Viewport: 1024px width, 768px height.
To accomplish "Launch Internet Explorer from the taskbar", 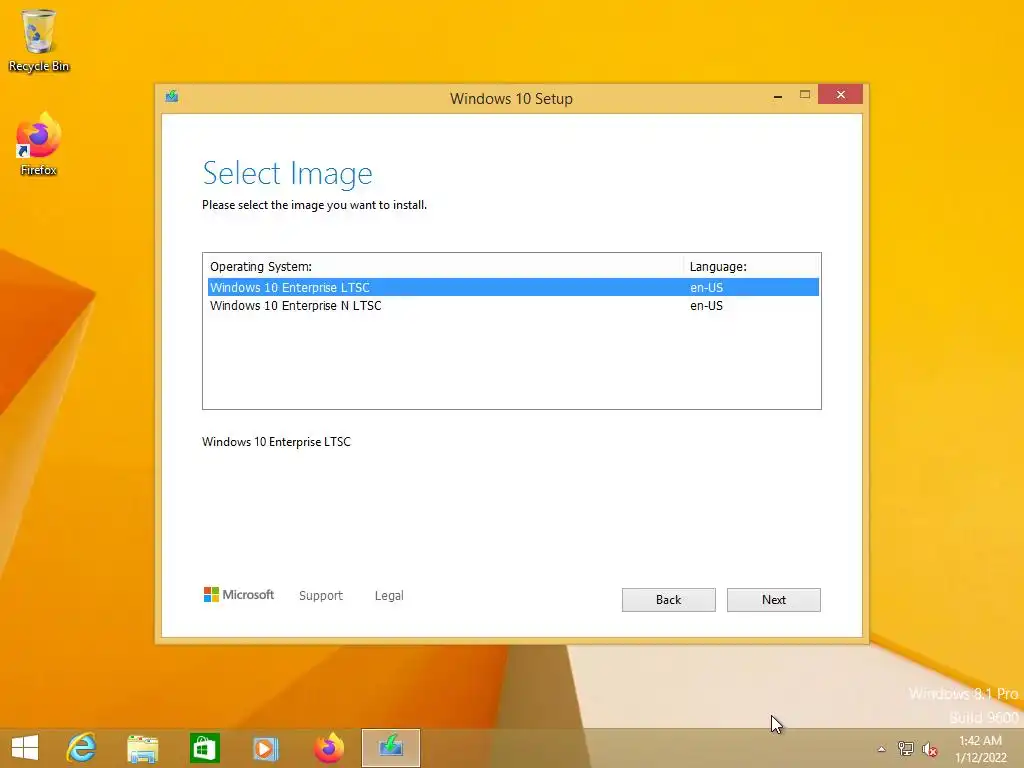I will tap(82, 748).
